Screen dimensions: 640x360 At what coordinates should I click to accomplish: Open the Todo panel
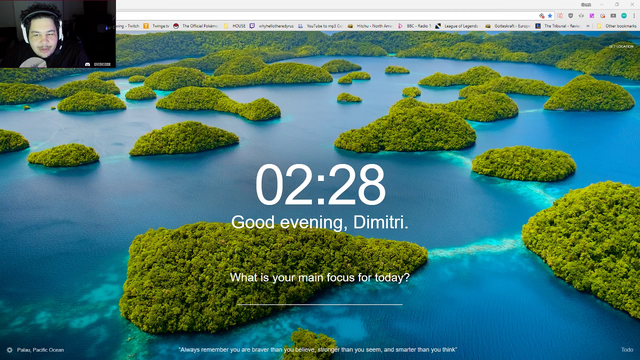click(x=627, y=350)
